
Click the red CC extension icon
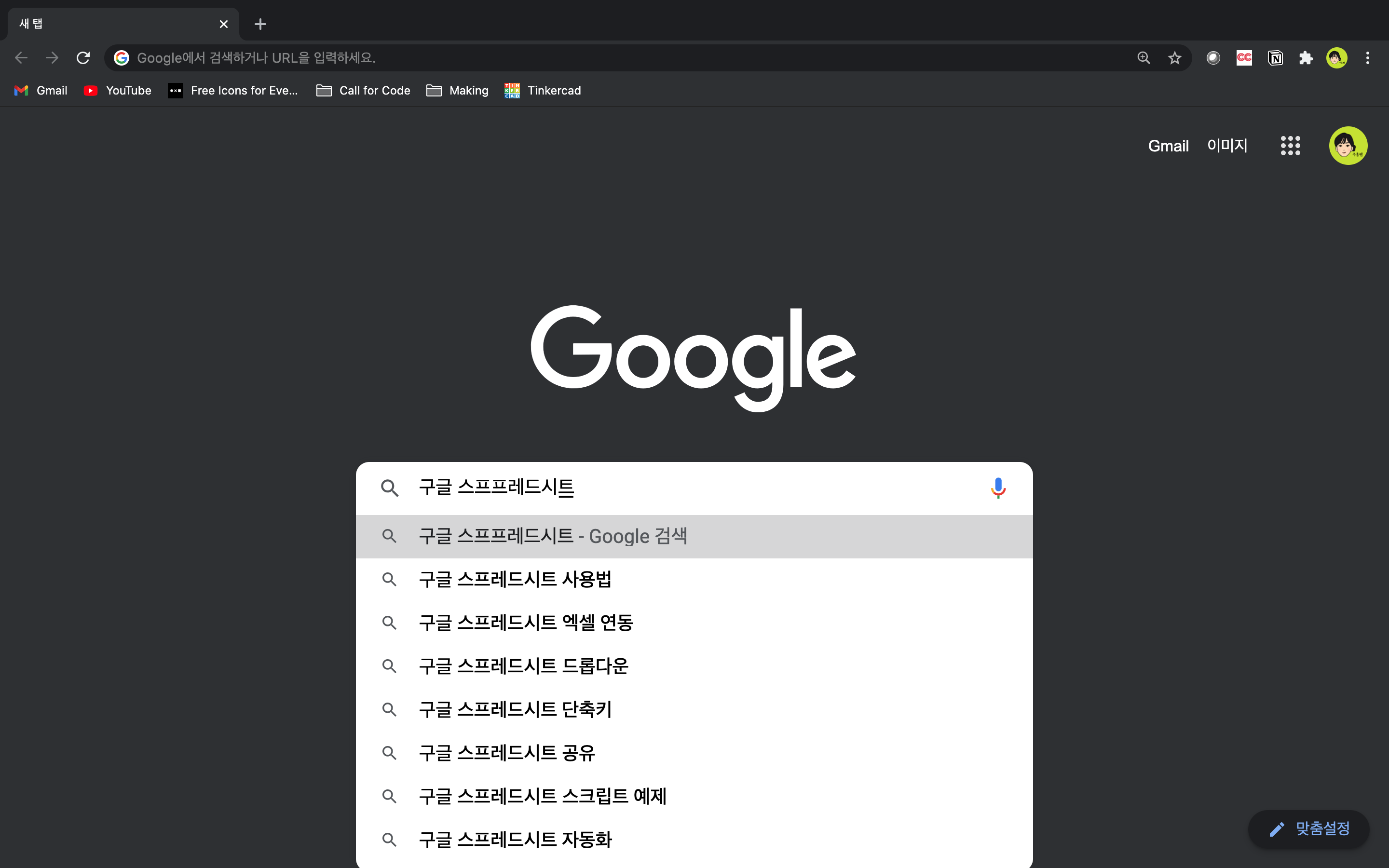point(1244,58)
